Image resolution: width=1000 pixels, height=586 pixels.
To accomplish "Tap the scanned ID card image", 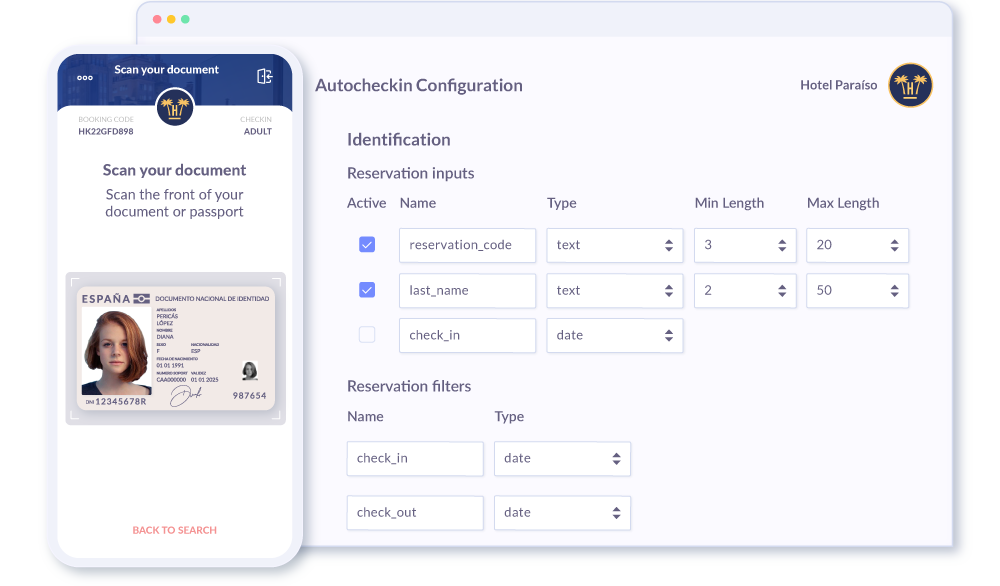I will 176,348.
